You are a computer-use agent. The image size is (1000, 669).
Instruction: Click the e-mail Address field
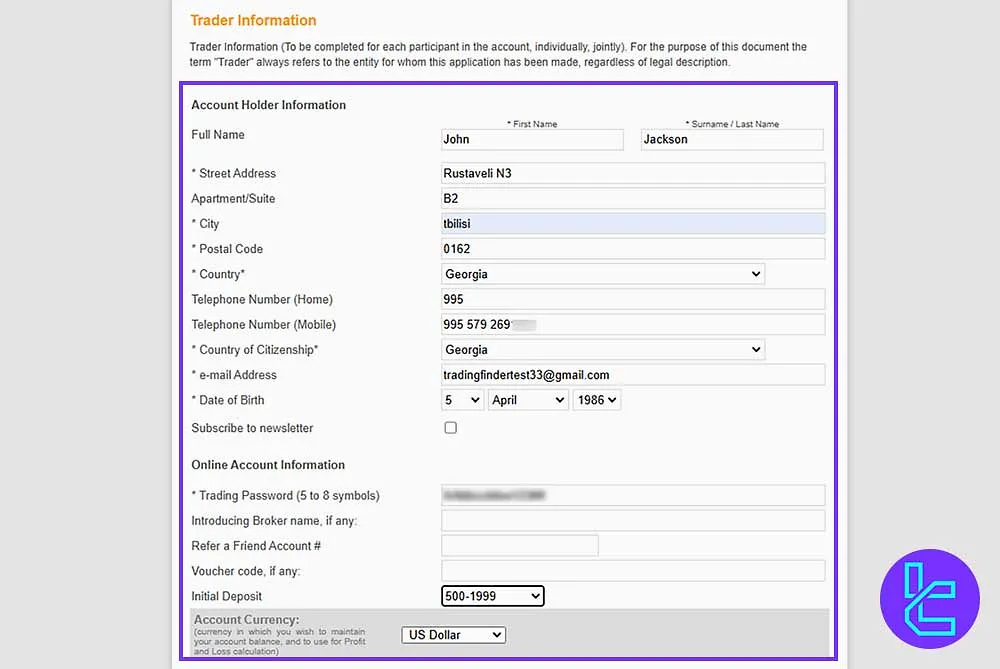[633, 375]
